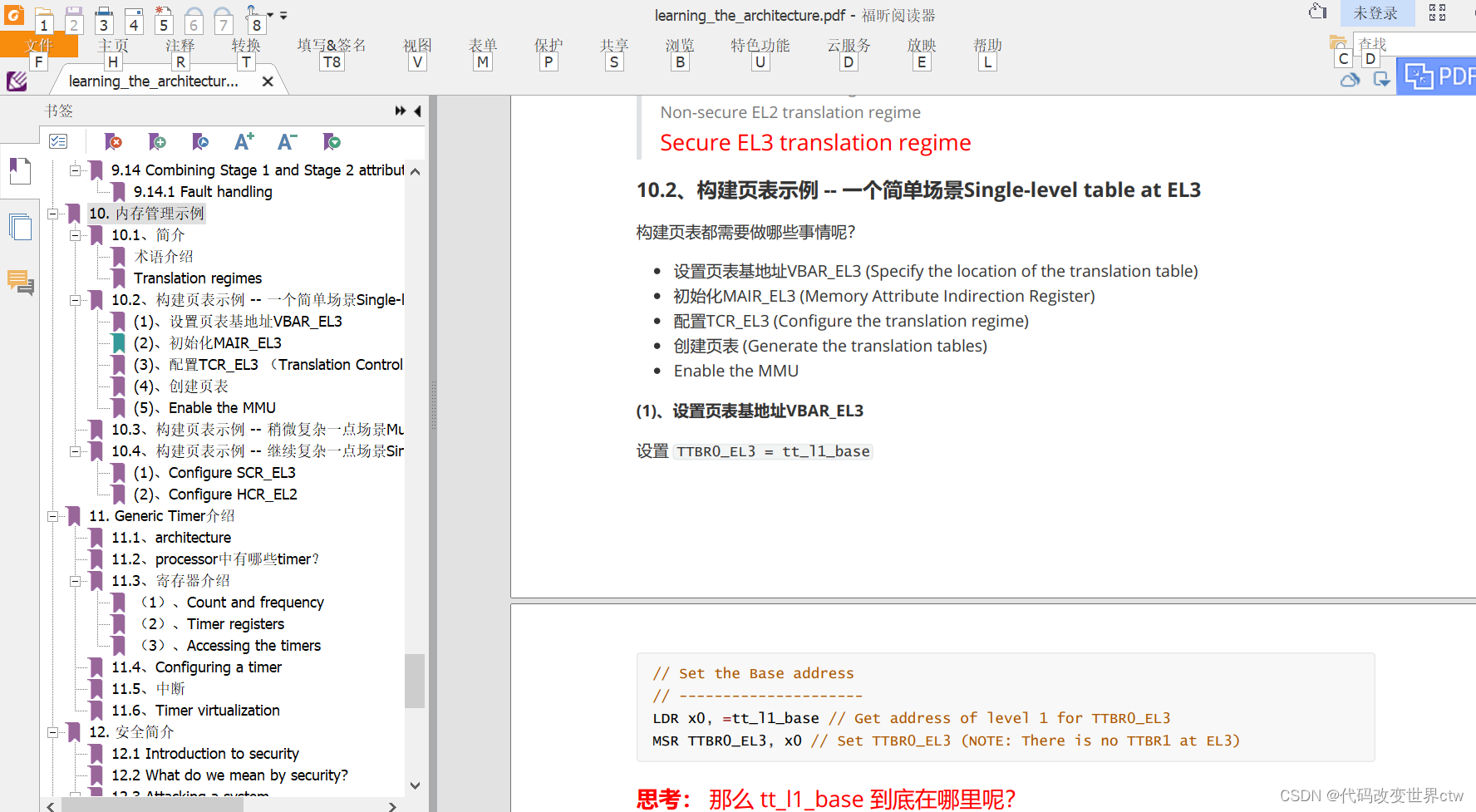Click the download arrow box icon

(1381, 80)
